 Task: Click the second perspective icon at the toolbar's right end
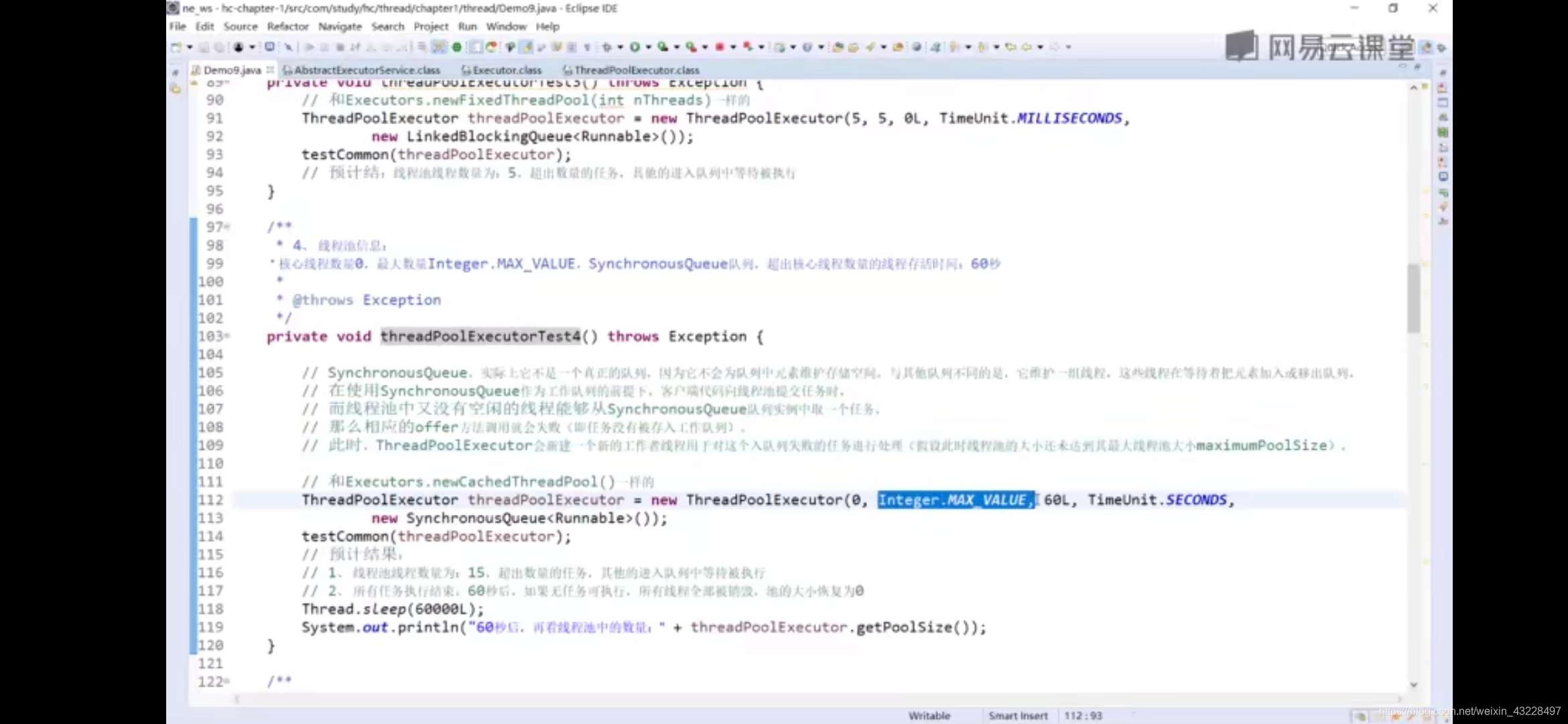click(1441, 47)
